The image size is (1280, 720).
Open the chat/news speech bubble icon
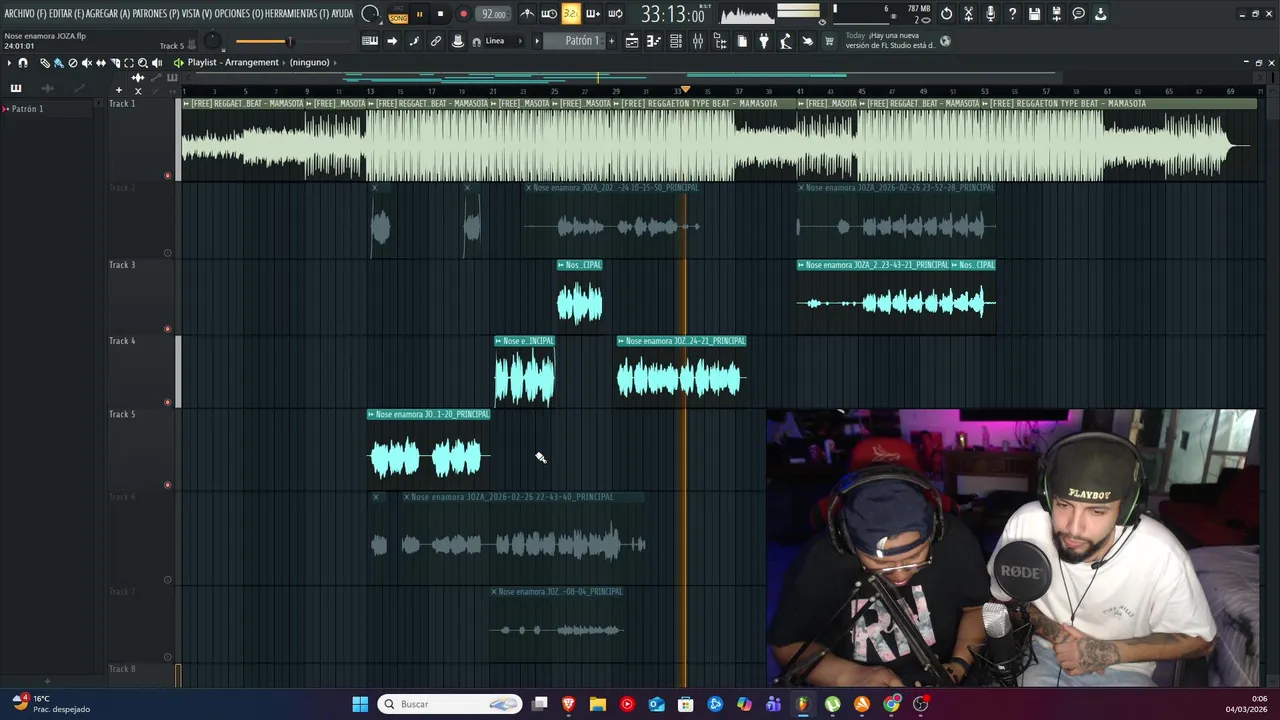pos(1078,14)
